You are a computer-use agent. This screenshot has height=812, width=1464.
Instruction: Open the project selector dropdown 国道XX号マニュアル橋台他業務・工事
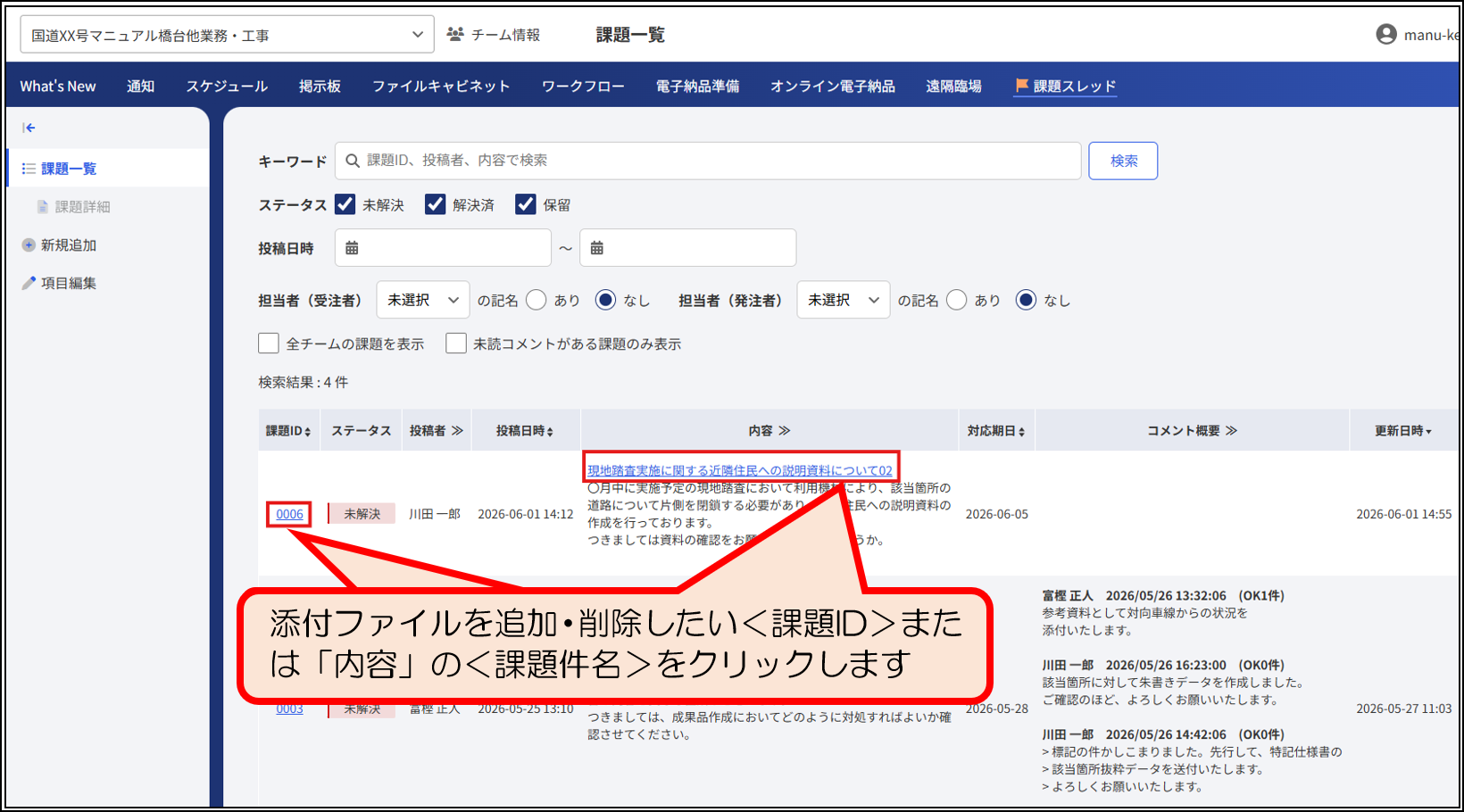click(x=227, y=35)
